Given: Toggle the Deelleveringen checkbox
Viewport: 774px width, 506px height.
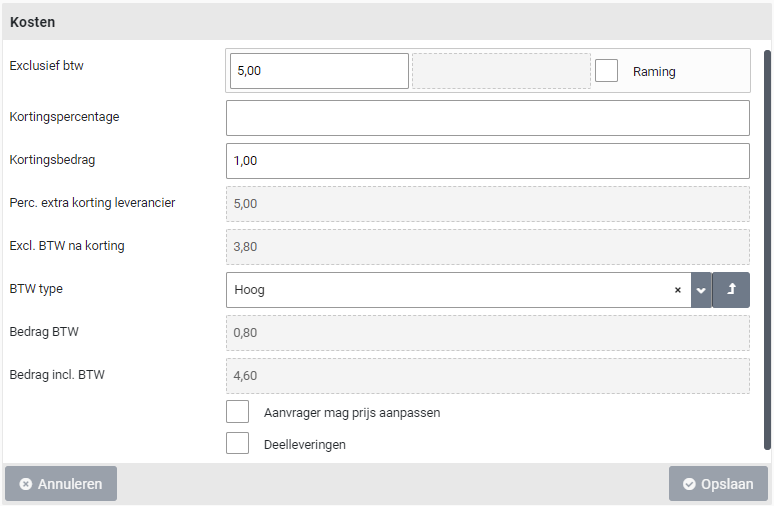Looking at the screenshot, I should [238, 444].
